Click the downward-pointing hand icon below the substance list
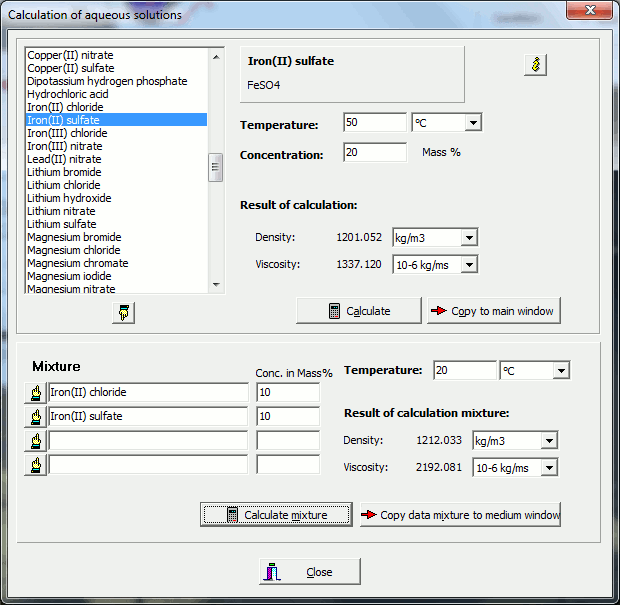620x605 pixels. click(x=124, y=313)
